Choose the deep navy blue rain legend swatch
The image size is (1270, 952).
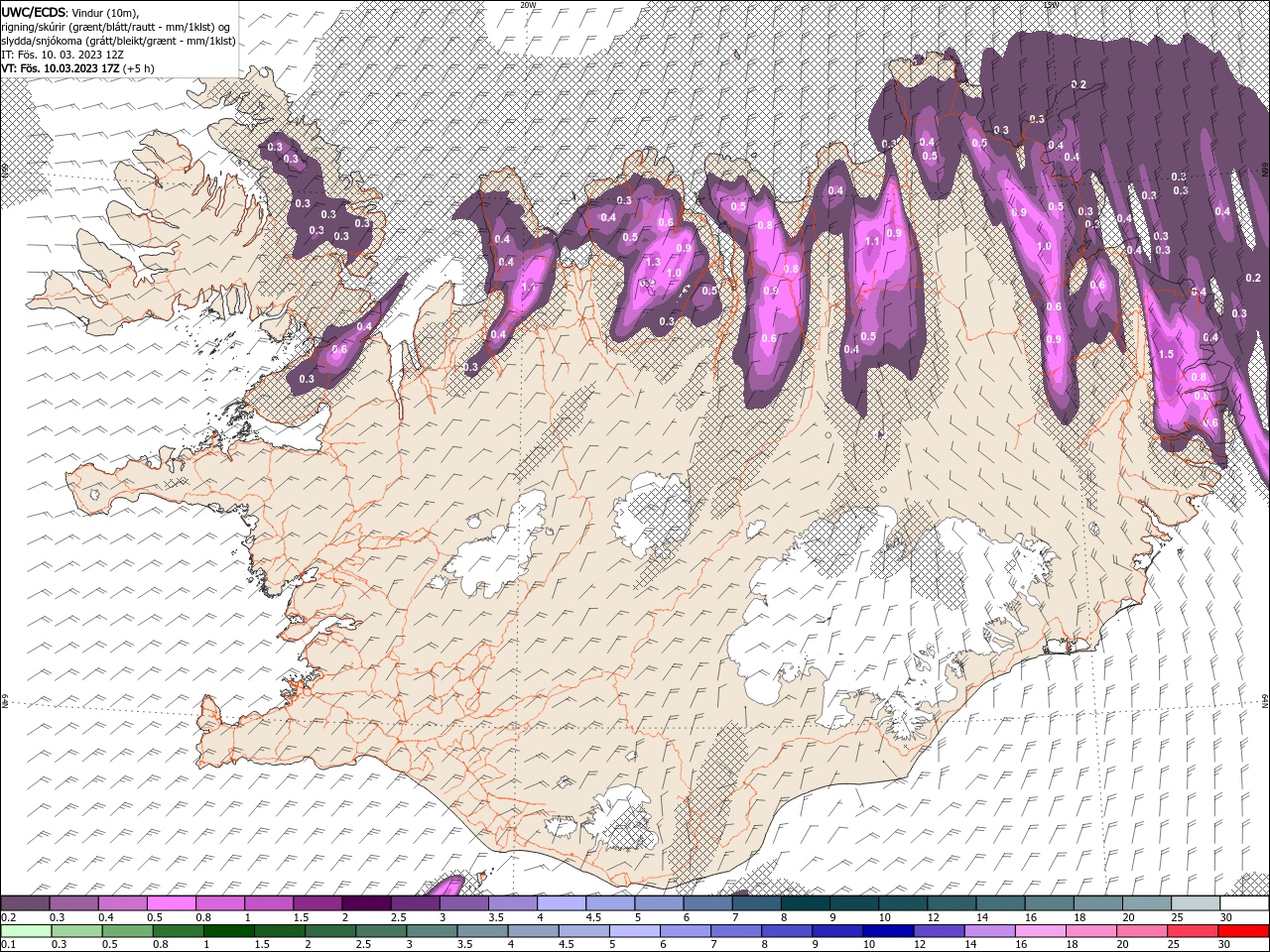click(x=887, y=931)
